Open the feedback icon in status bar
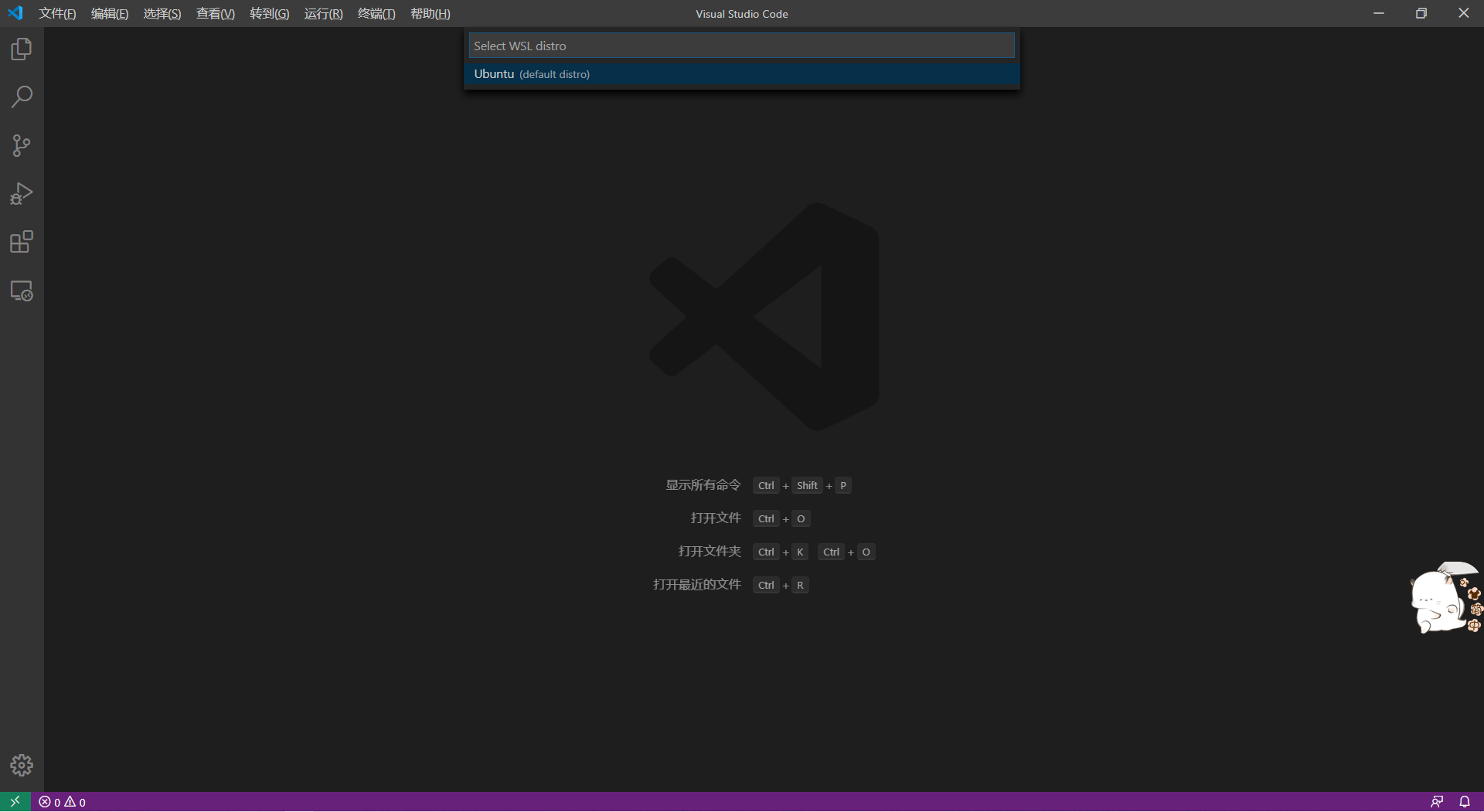The height and width of the screenshot is (812, 1484). (x=1437, y=802)
